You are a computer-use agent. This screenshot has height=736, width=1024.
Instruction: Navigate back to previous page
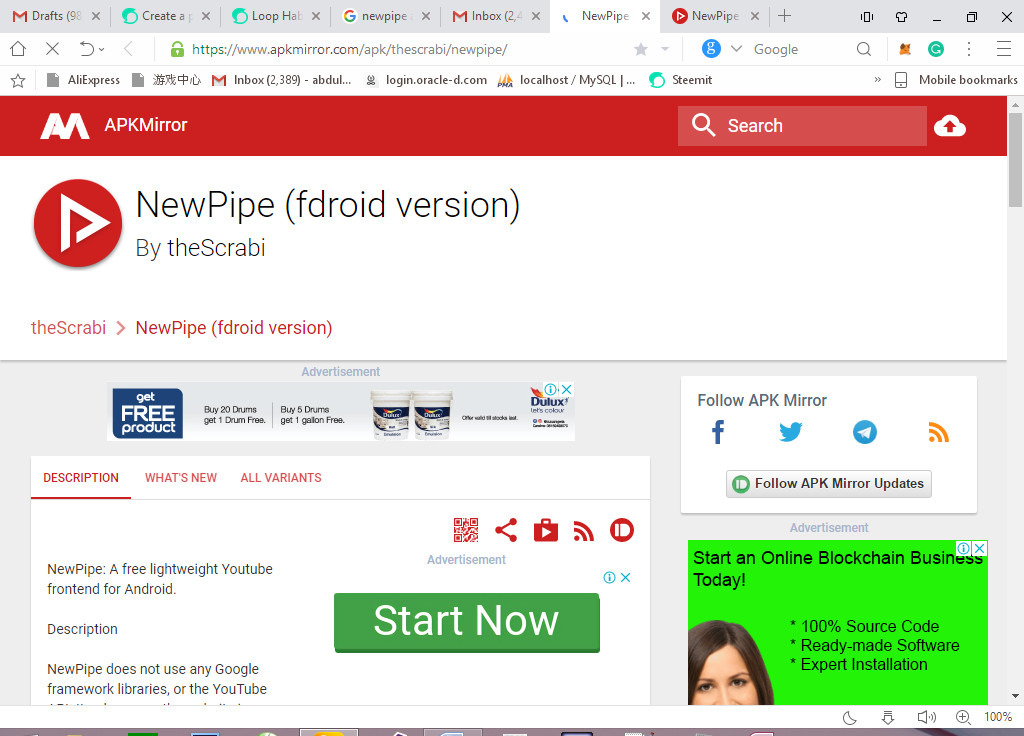[129, 49]
